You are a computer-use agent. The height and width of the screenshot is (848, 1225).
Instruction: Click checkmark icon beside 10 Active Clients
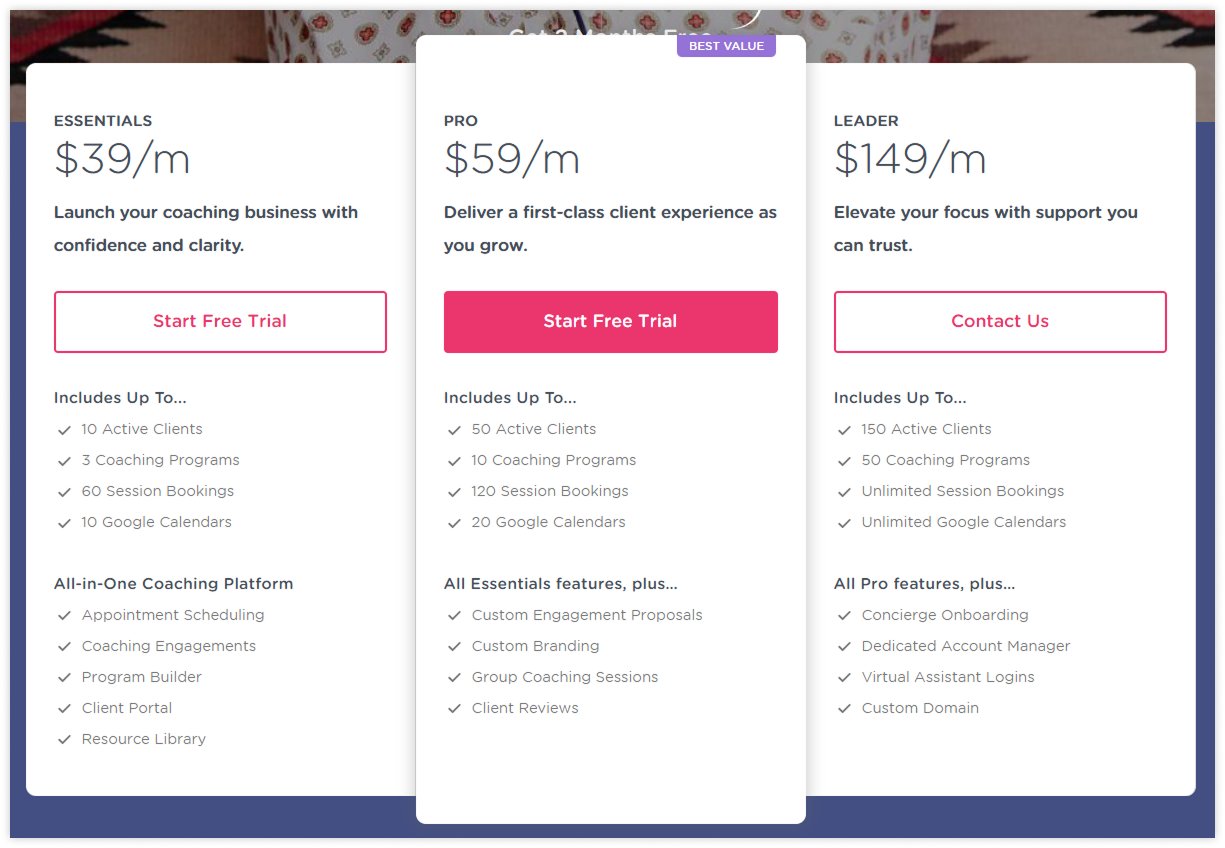[x=65, y=430]
